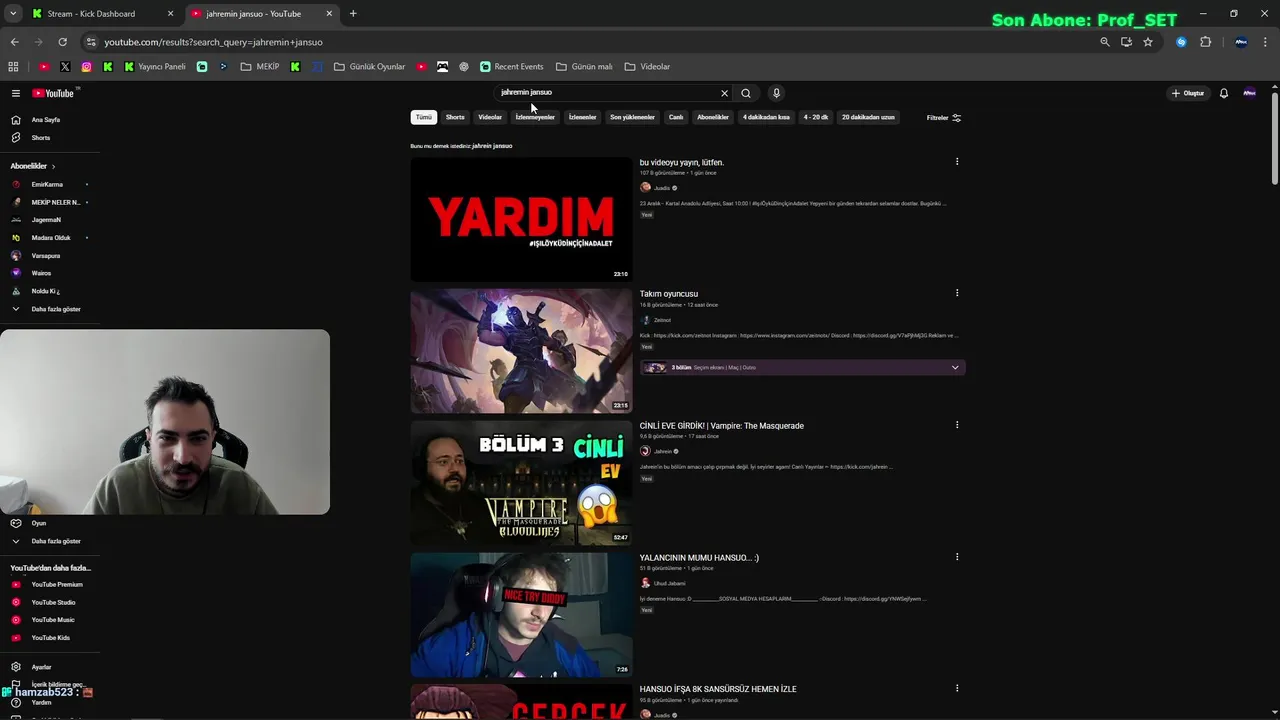Open more options for 'HANSUO İFŞA 8K' video
This screenshot has width=1280, height=720.
pyautogui.click(x=957, y=688)
